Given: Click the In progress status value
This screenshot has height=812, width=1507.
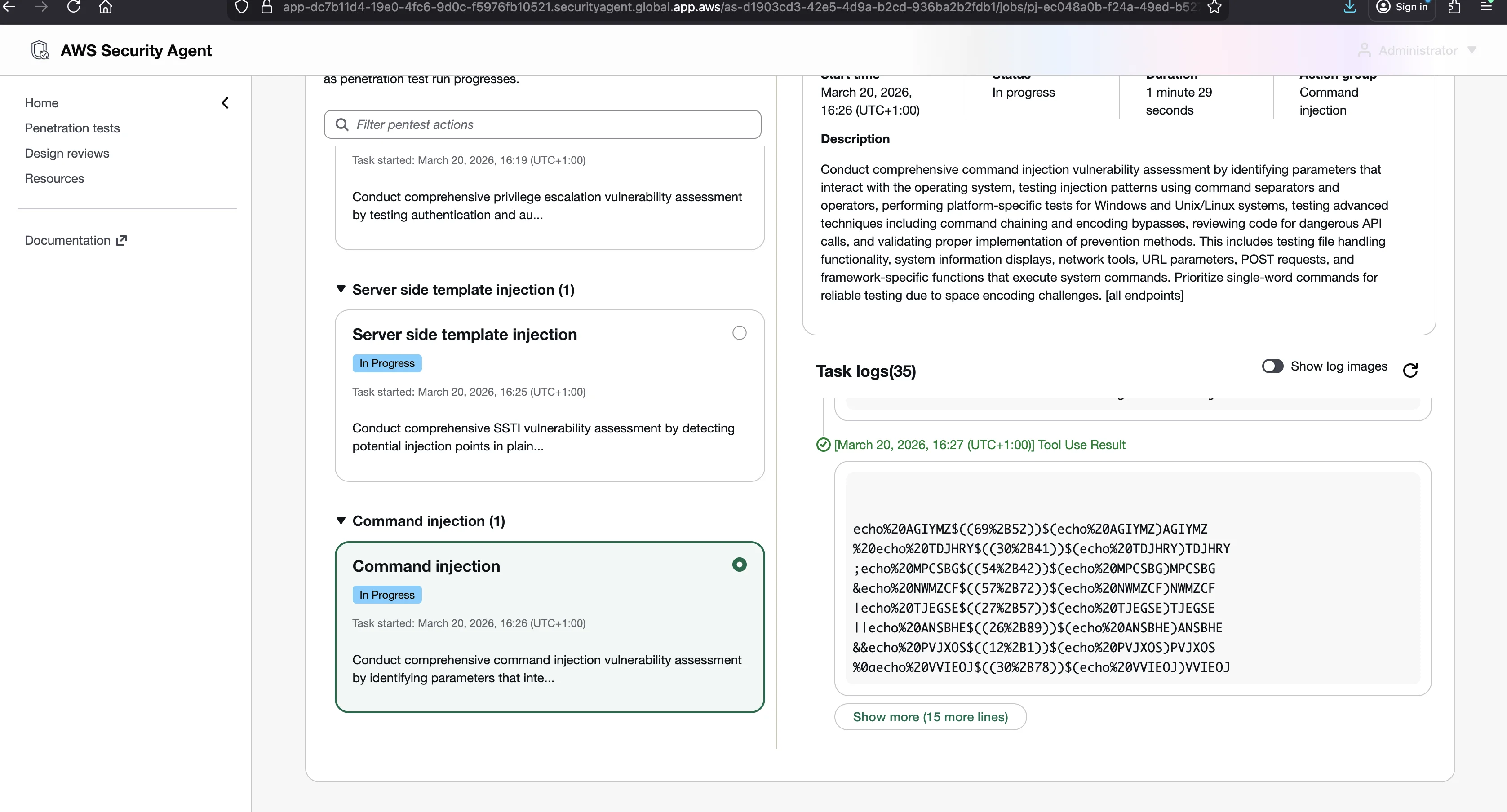Looking at the screenshot, I should [1023, 93].
